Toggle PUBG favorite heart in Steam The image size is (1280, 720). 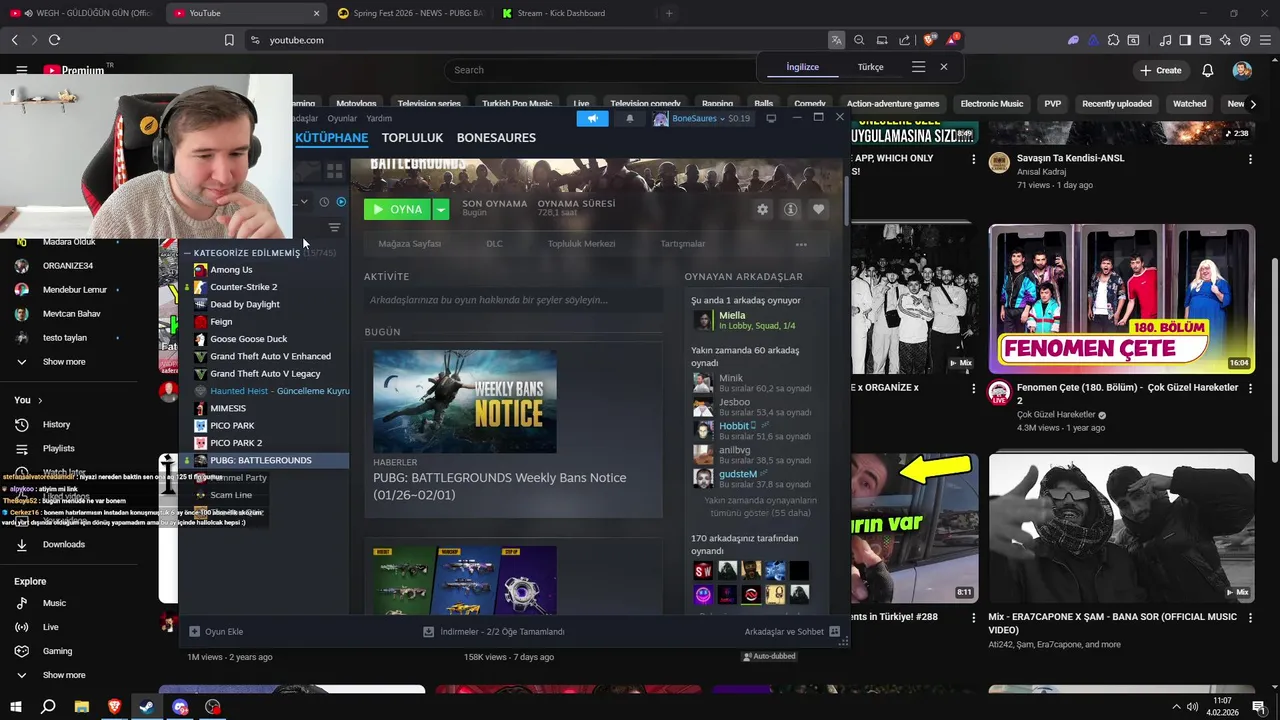(818, 209)
